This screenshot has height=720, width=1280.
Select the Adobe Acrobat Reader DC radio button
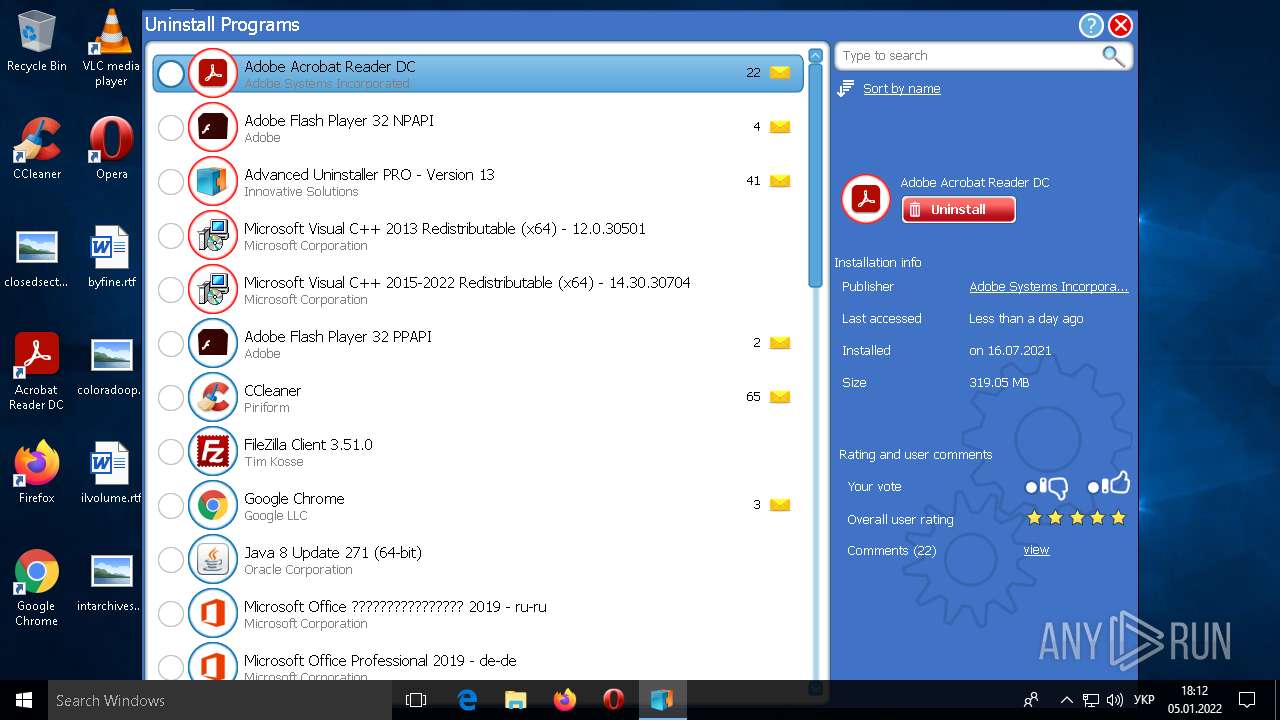pos(171,73)
